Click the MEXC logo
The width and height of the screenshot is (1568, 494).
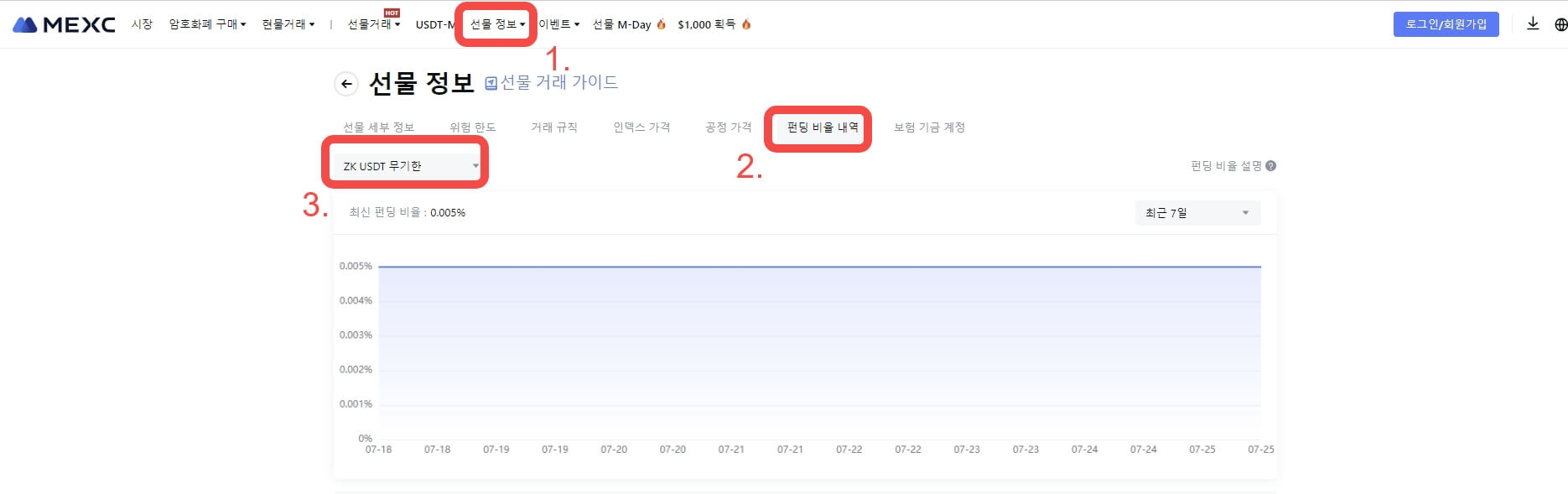pos(64,24)
